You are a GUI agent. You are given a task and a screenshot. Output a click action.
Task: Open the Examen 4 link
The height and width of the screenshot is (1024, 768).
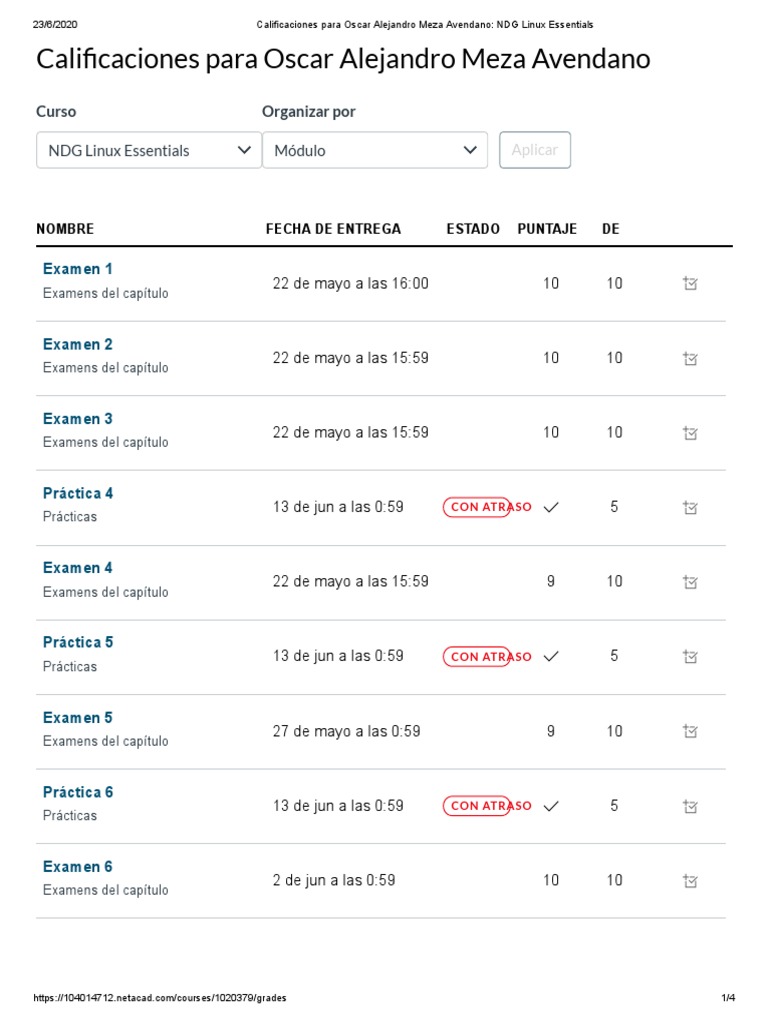click(78, 568)
